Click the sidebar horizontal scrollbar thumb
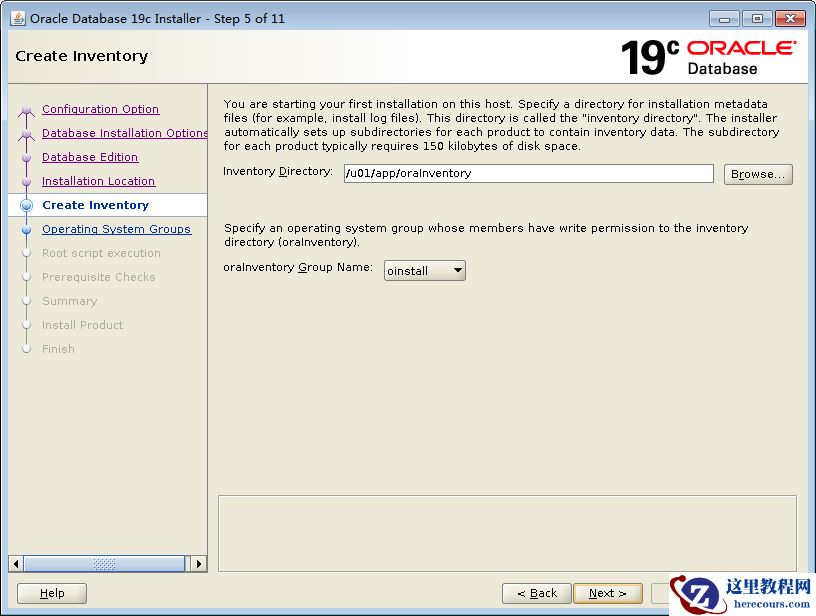The image size is (816, 616). (x=104, y=564)
